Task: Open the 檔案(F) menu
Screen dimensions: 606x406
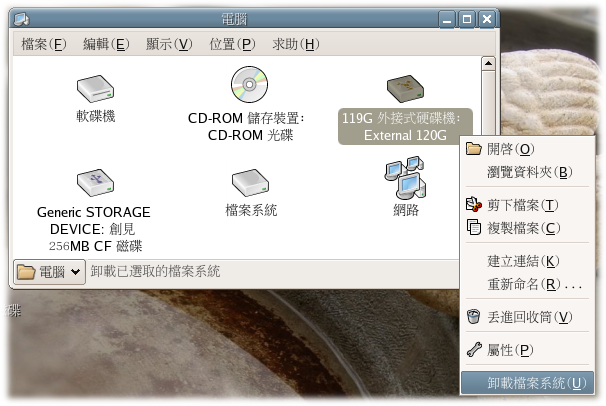Action: pyautogui.click(x=44, y=44)
